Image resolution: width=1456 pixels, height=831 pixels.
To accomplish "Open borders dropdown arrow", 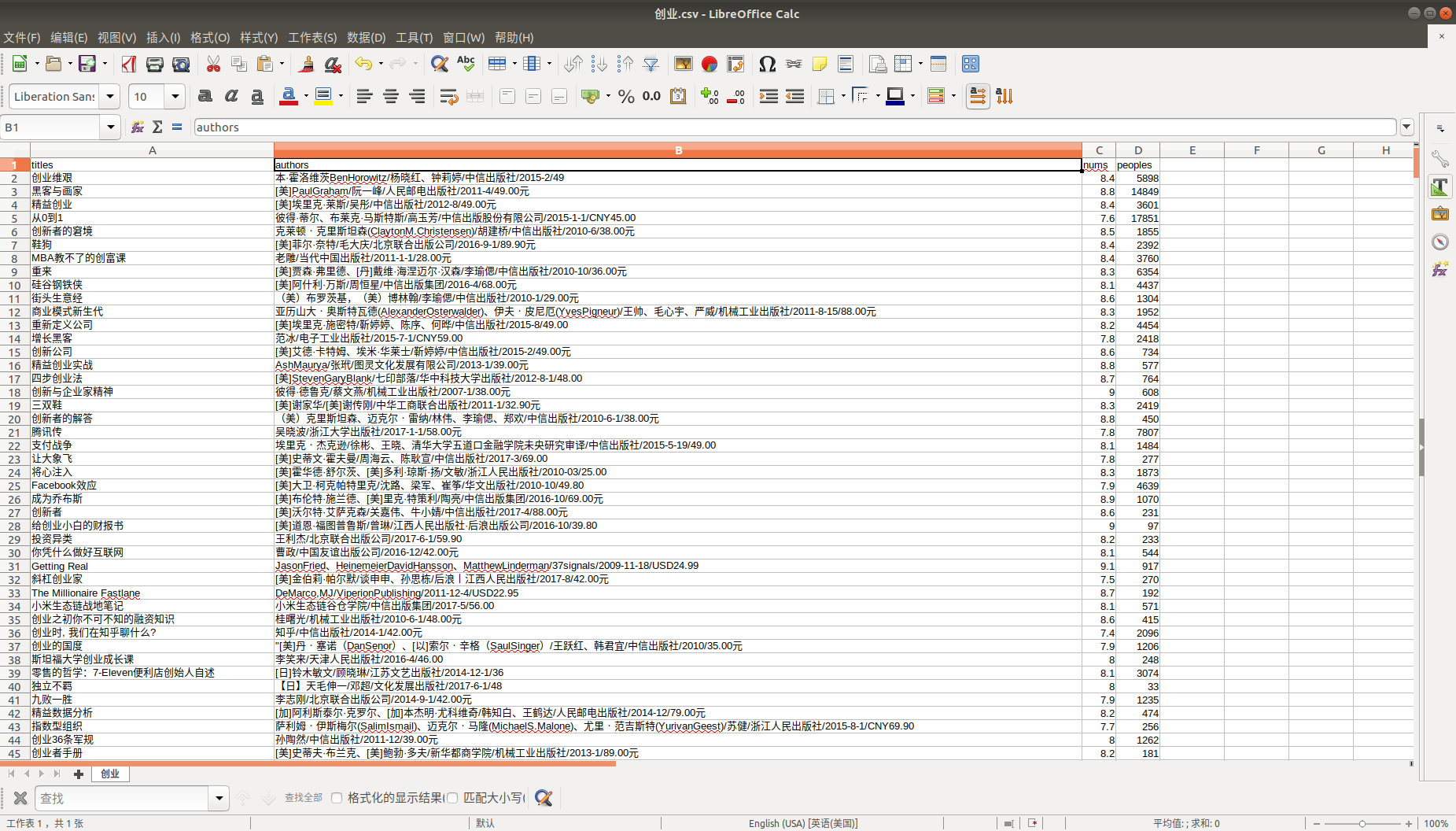I will click(x=842, y=96).
